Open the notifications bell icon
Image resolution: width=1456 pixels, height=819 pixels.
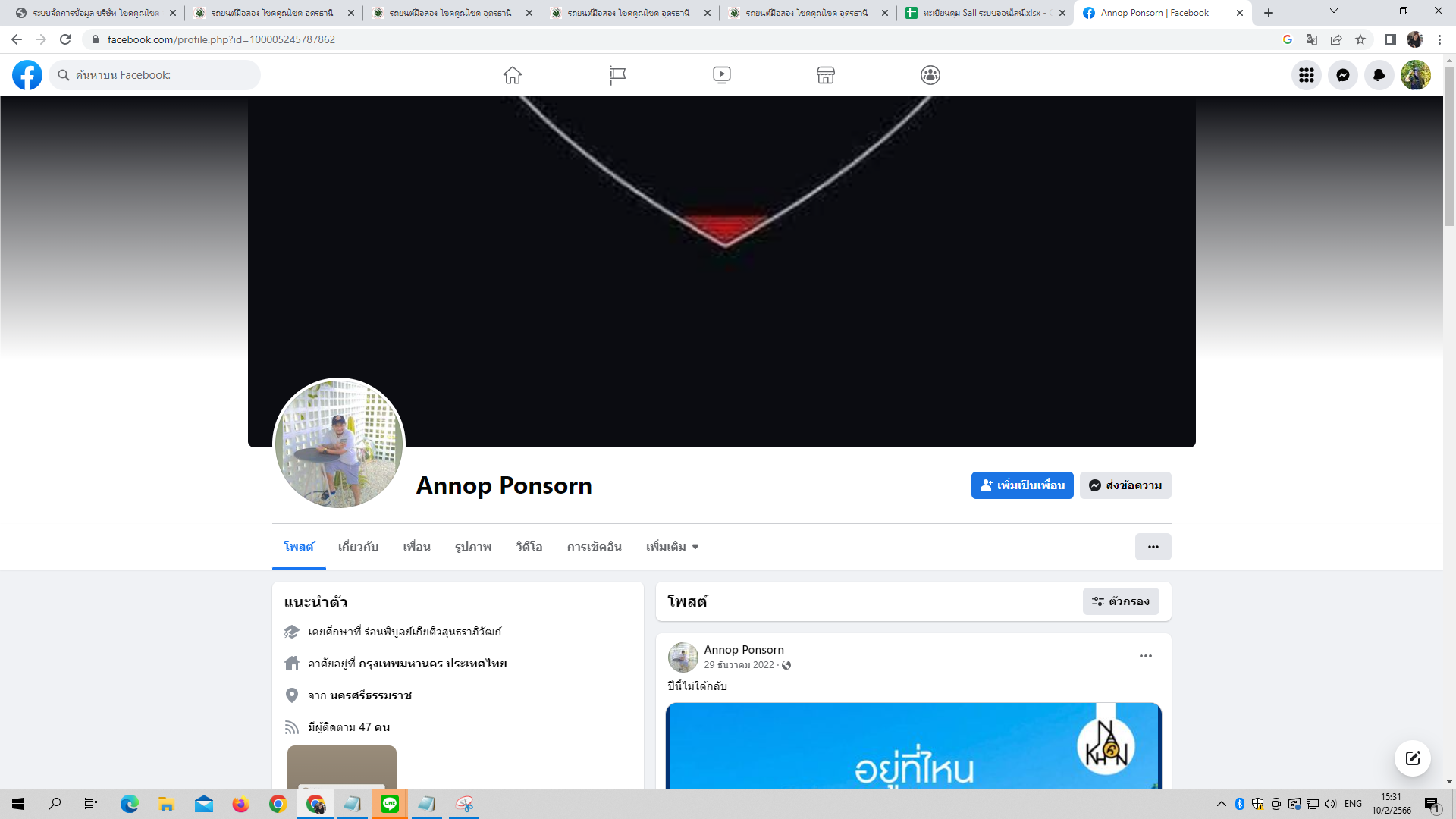[1379, 75]
